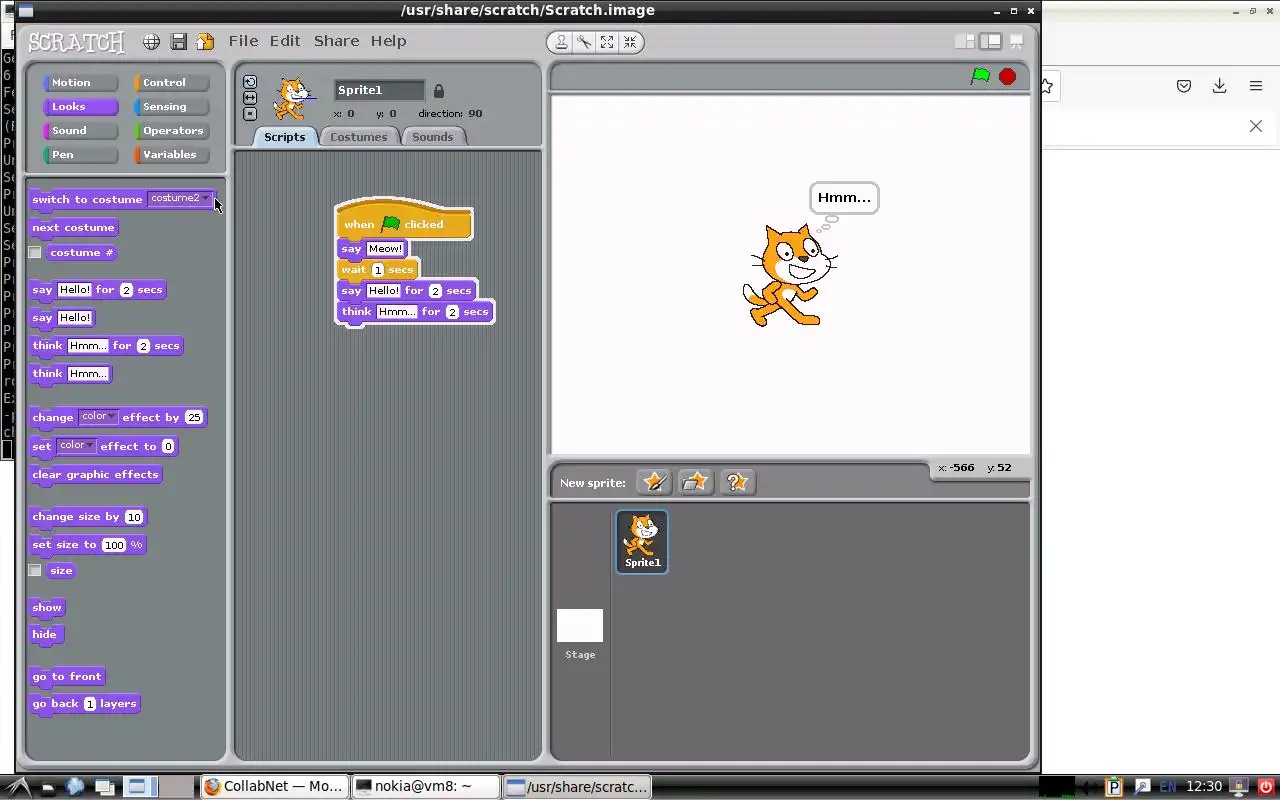Screen dimensions: 1280x800
Task: Click the Sprite1 name field
Action: [379, 90]
